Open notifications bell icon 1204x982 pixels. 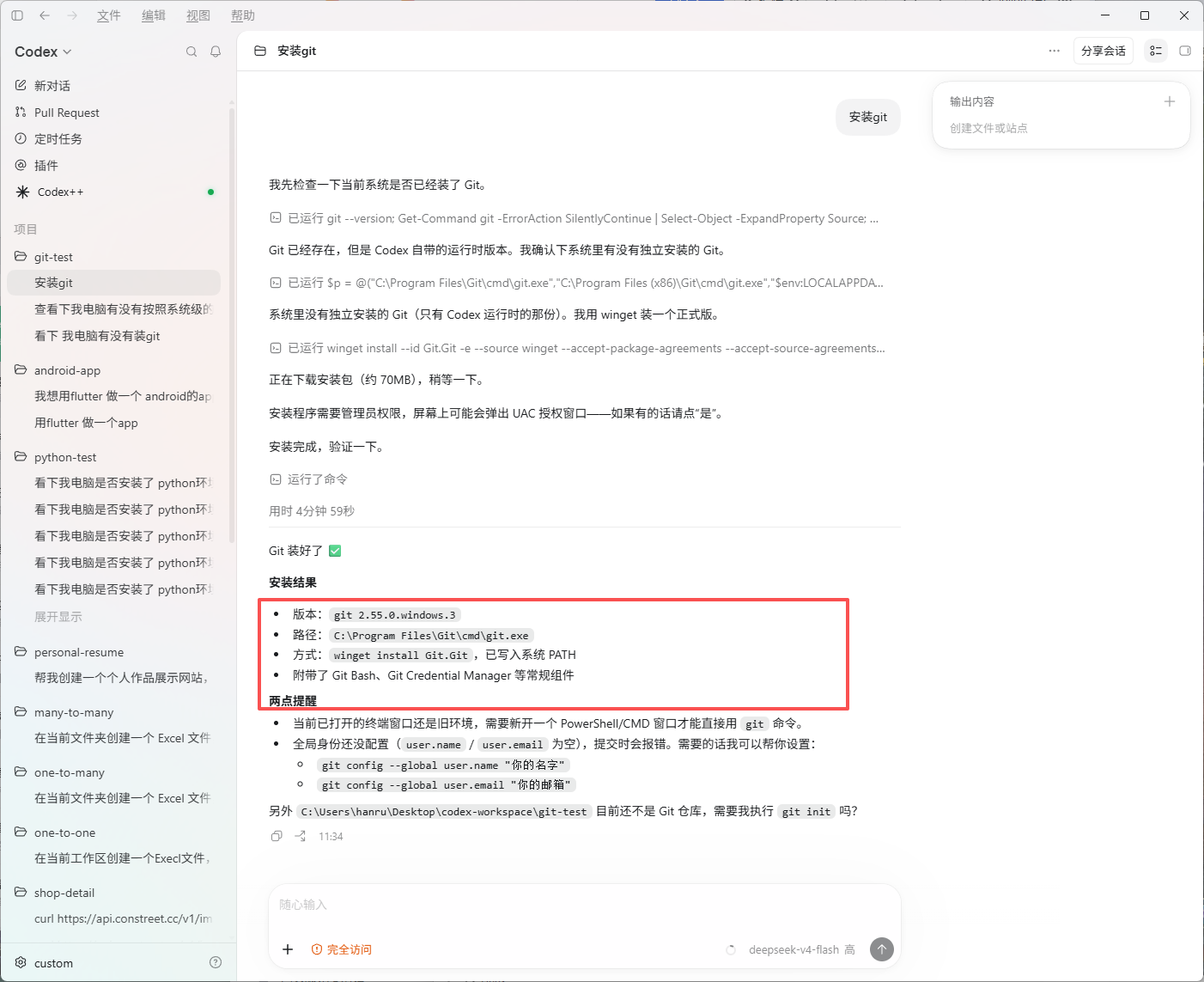pyautogui.click(x=216, y=52)
